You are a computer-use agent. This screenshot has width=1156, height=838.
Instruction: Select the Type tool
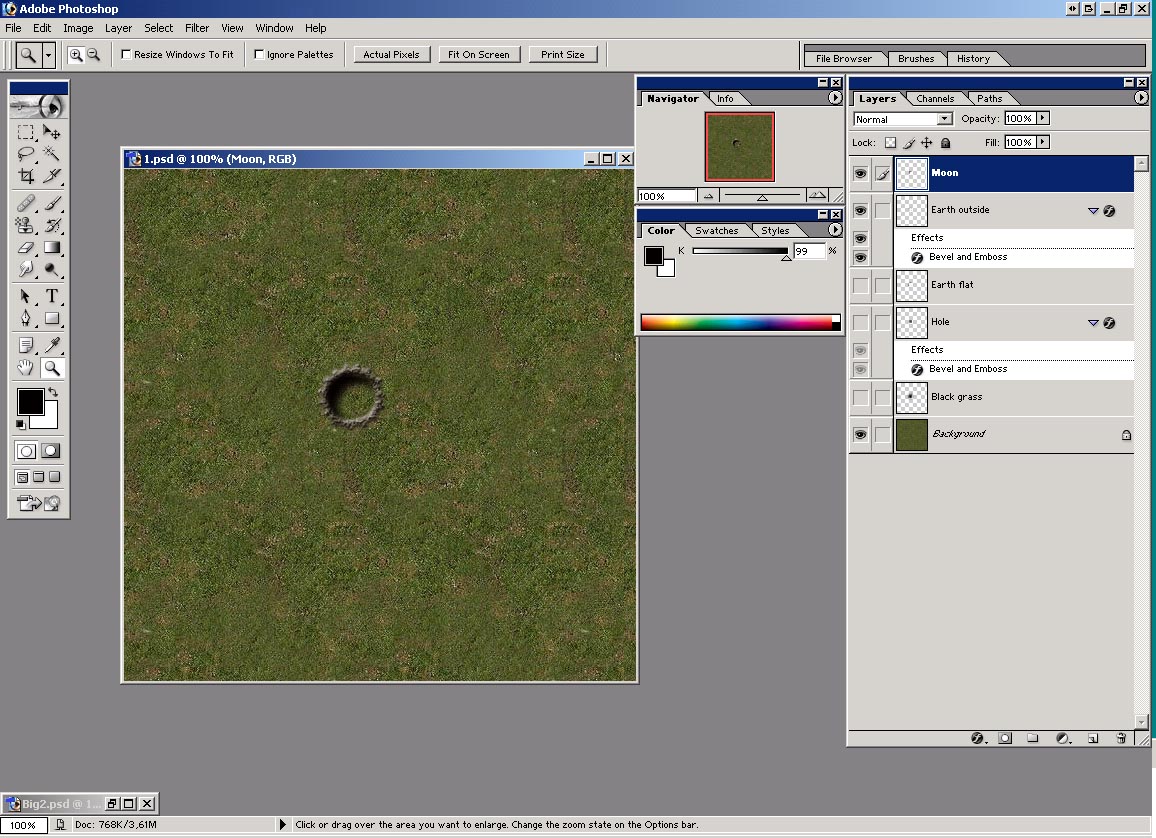tap(52, 296)
